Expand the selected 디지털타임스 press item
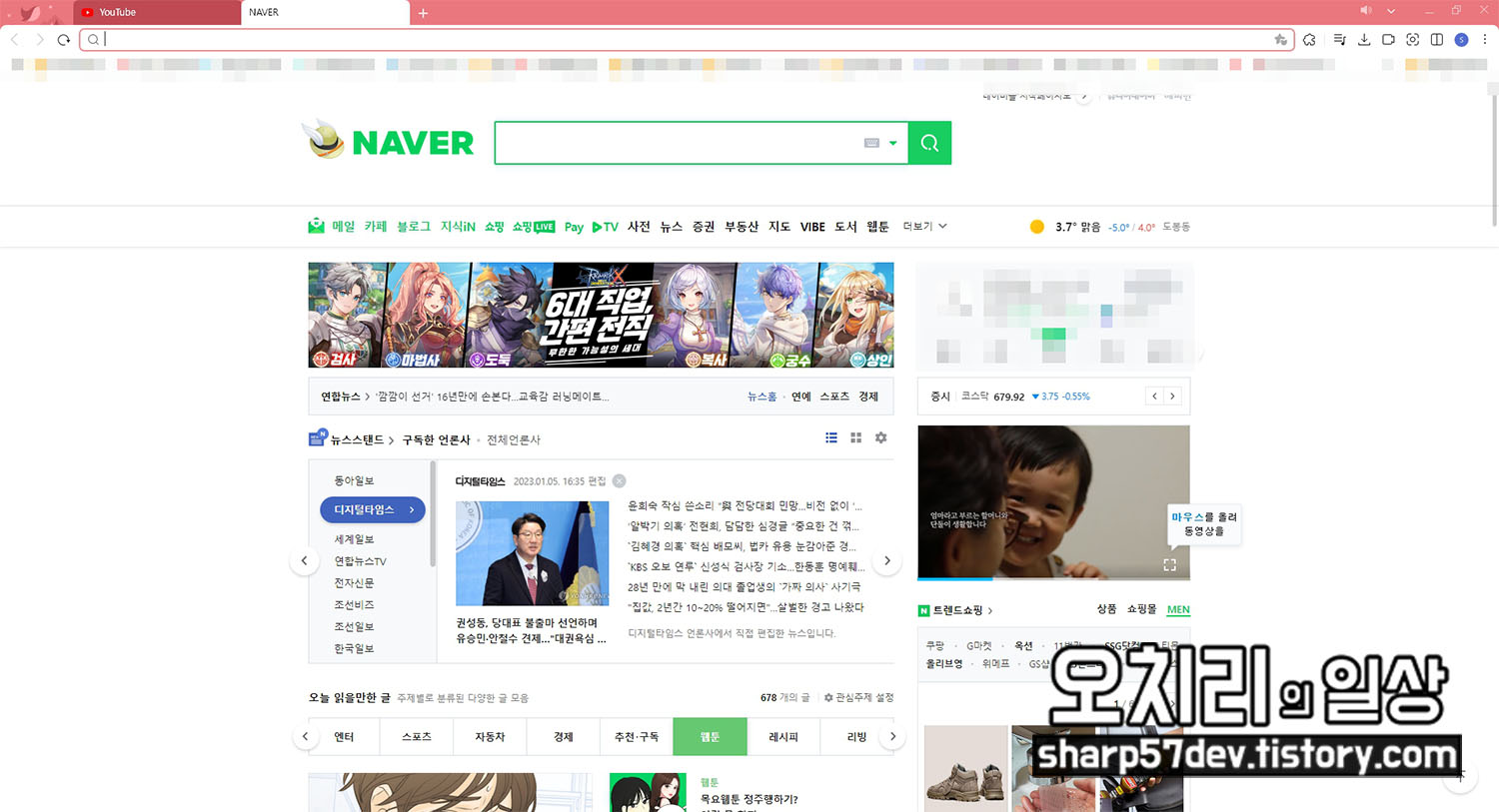 click(x=373, y=509)
